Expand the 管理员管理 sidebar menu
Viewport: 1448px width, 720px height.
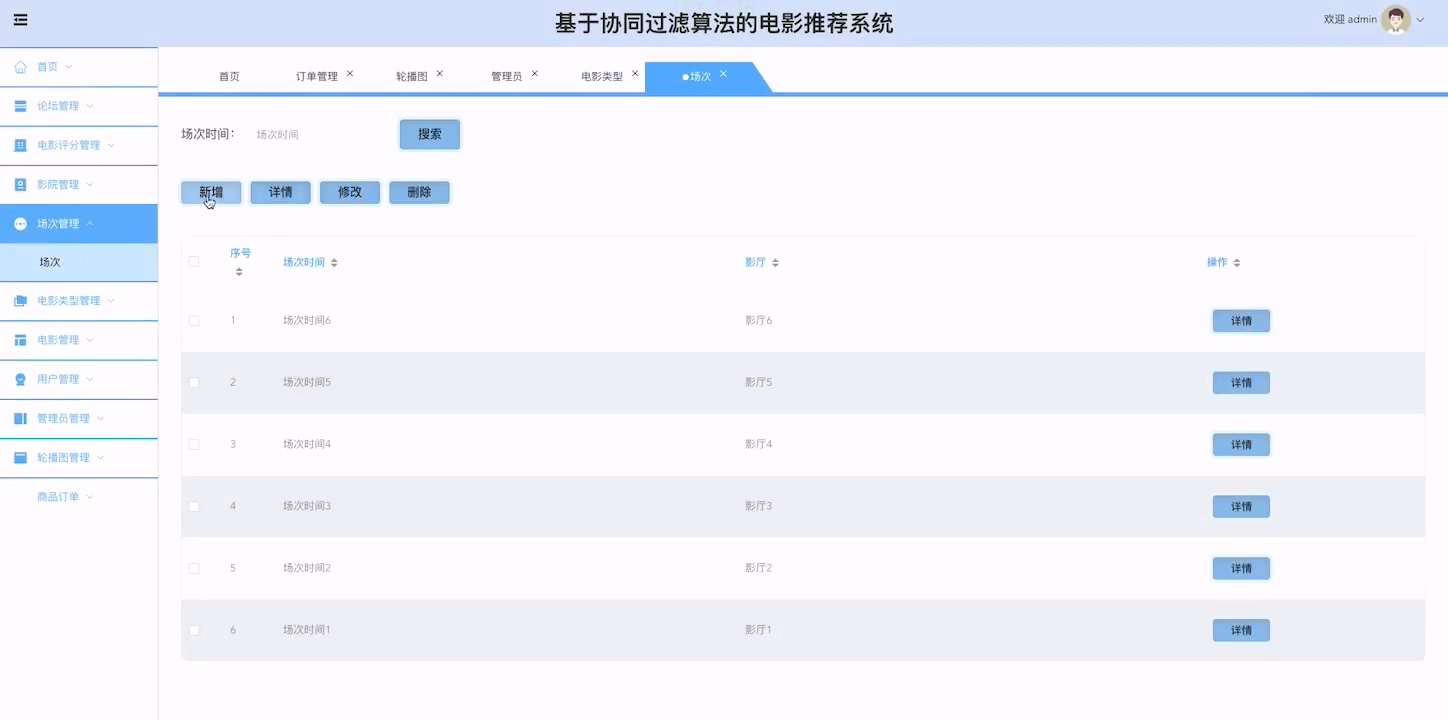(x=100, y=418)
